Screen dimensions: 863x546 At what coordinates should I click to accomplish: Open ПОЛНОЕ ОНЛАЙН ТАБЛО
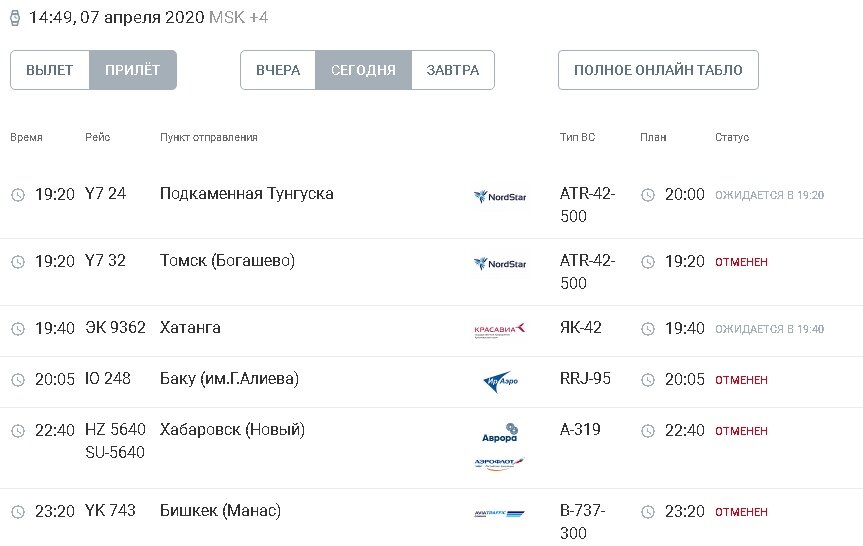(658, 70)
